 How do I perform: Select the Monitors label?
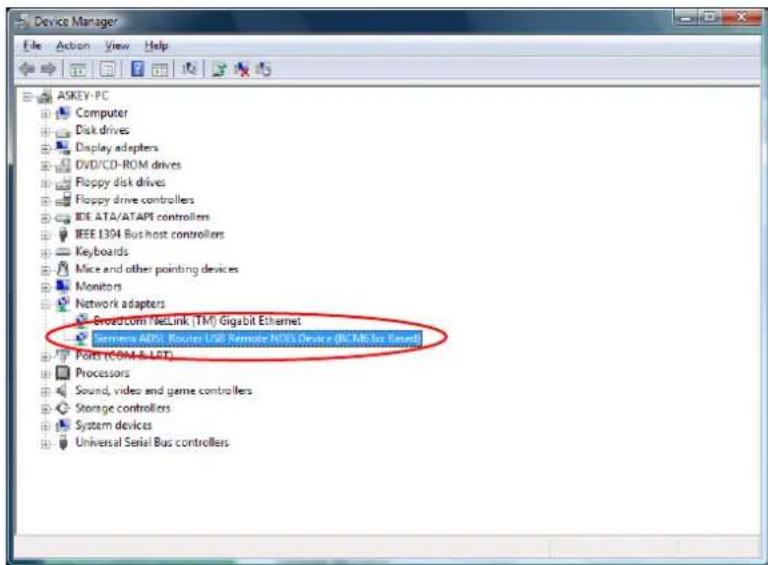tap(98, 286)
